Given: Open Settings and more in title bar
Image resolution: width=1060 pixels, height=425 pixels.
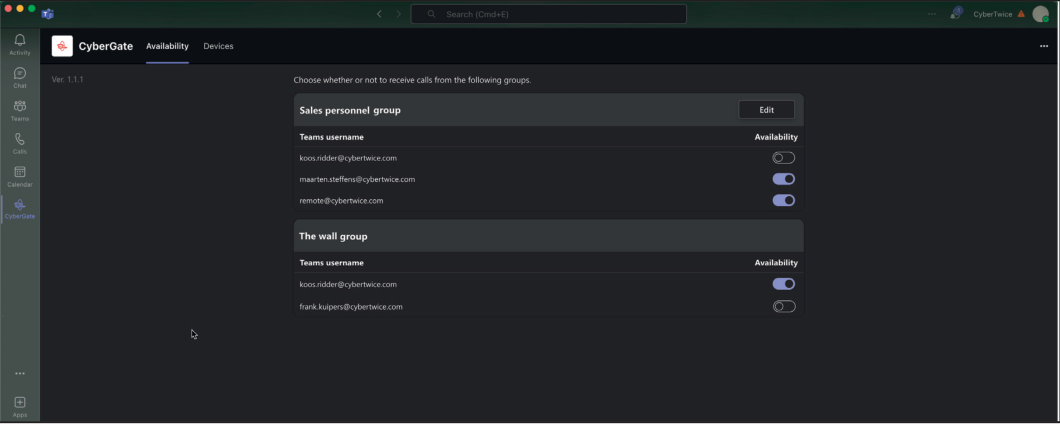Looking at the screenshot, I should (x=932, y=14).
